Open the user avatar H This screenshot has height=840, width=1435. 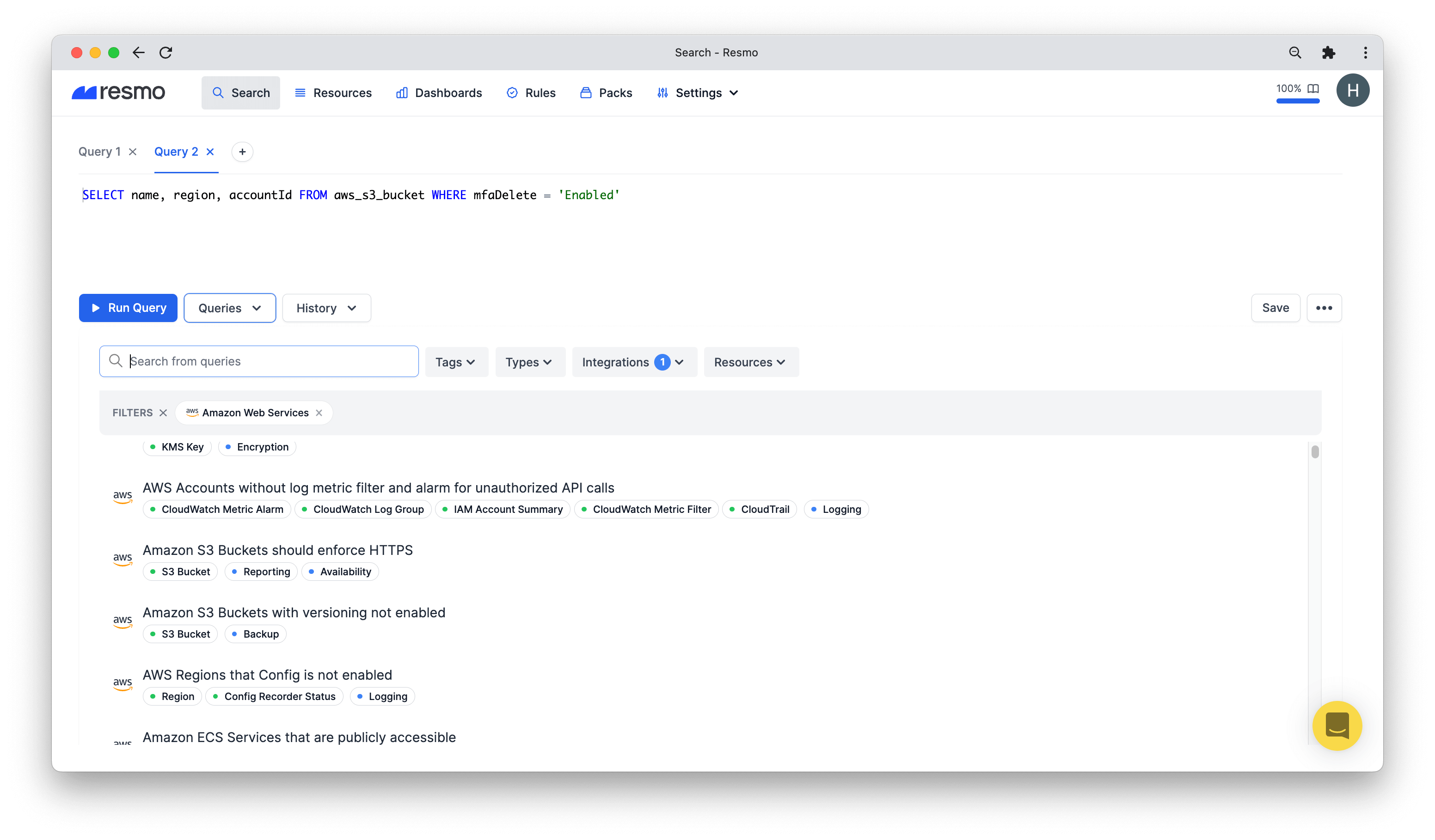[1353, 90]
